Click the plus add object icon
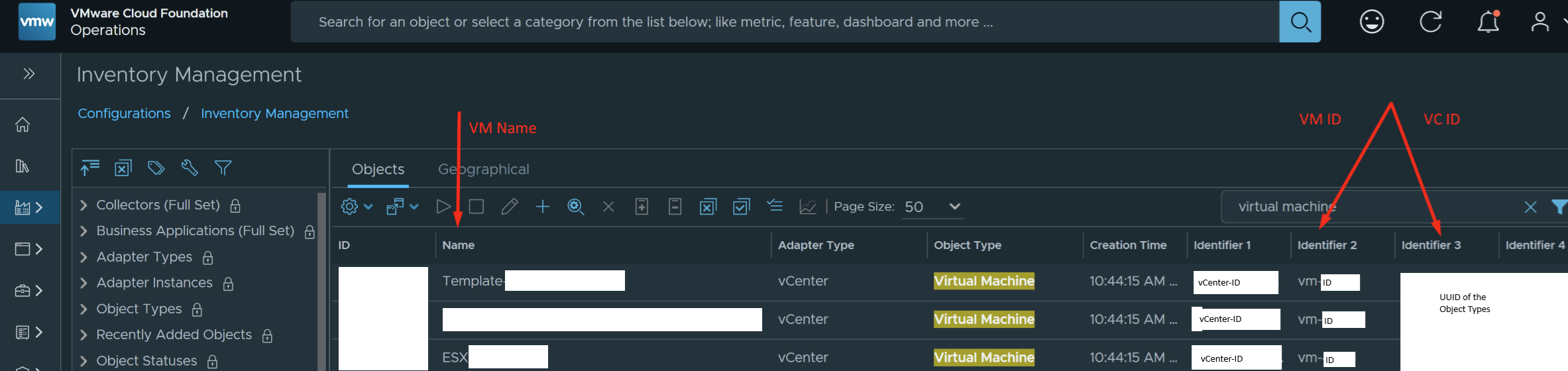 tap(543, 207)
